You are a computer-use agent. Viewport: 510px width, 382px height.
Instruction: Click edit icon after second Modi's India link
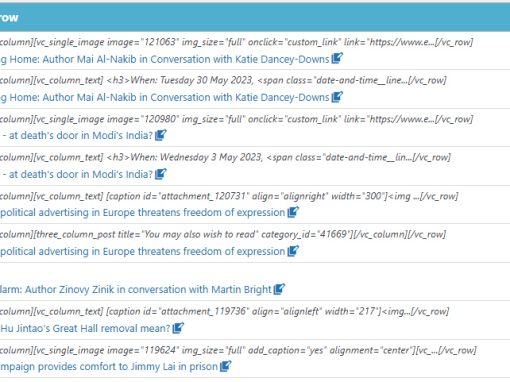[161, 174]
